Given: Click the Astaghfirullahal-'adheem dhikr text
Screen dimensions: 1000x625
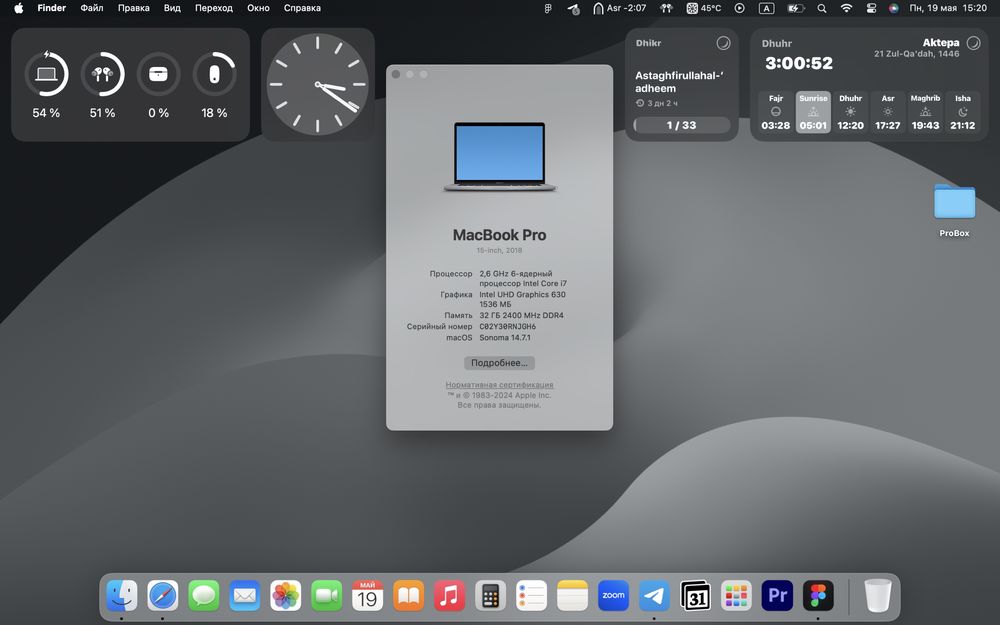Looking at the screenshot, I should (x=679, y=82).
